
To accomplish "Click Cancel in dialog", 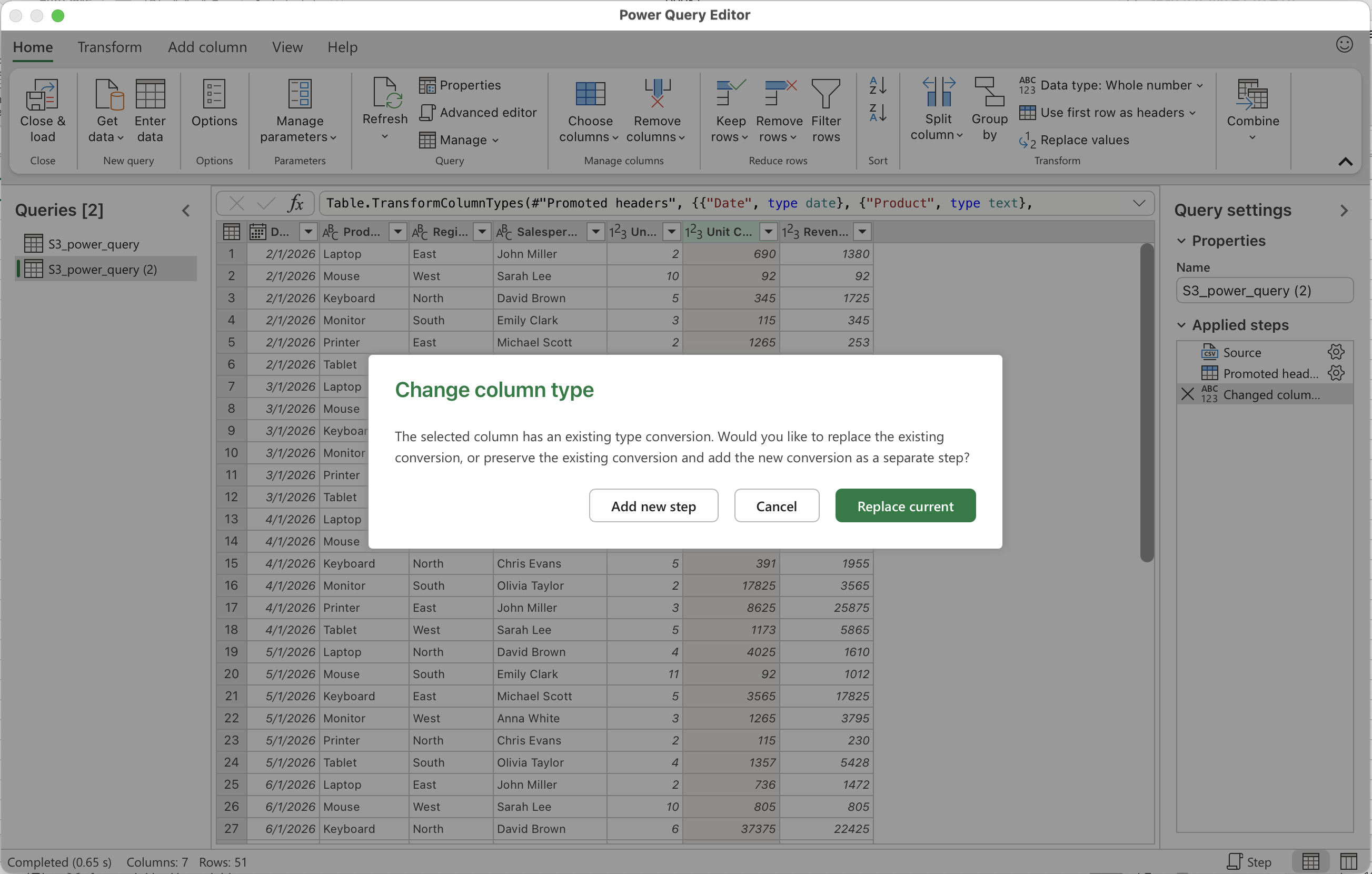I will click(x=777, y=505).
